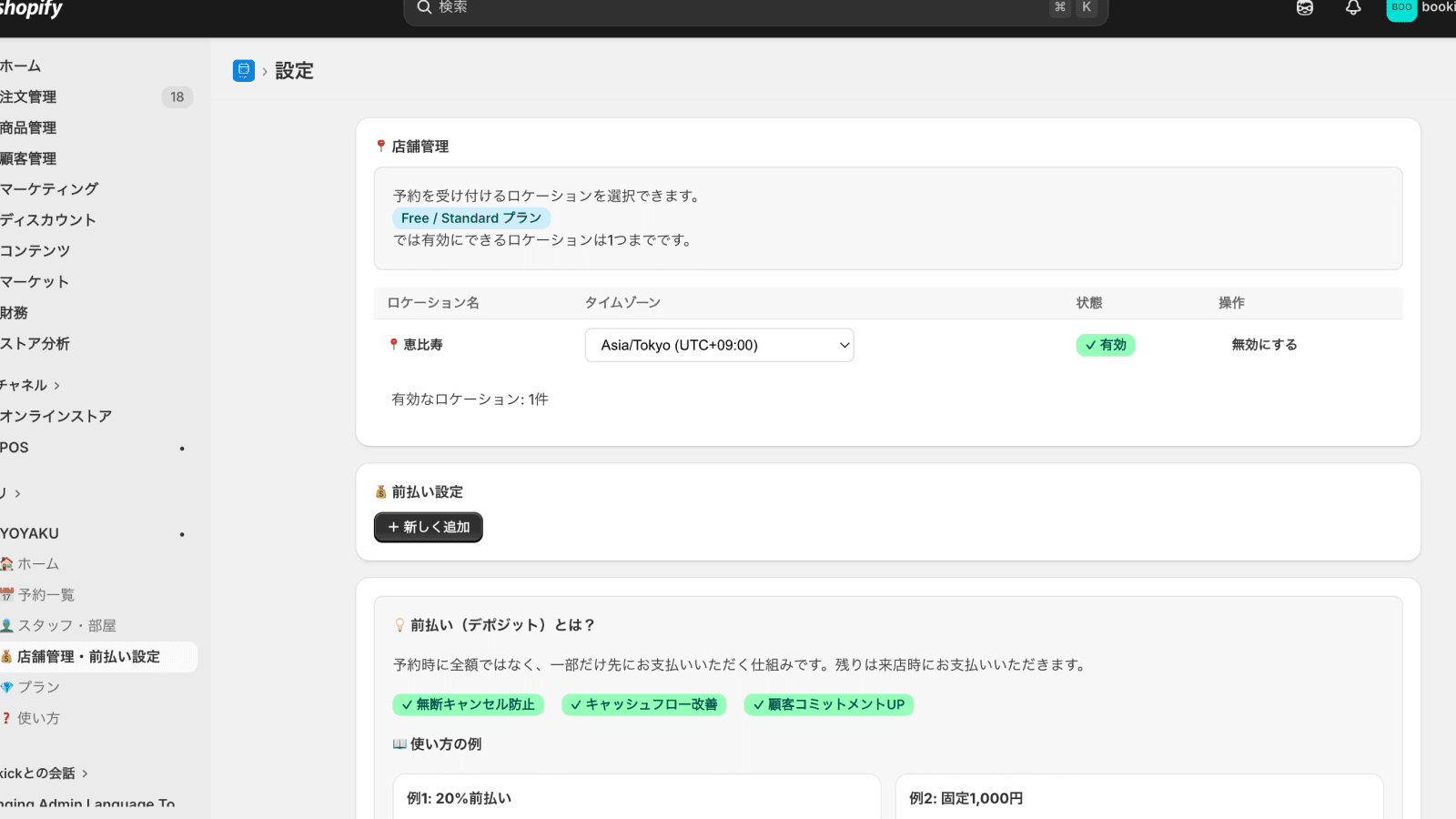Select スタッフ・部屋 in the YOYAKU menu
Viewport: 1456px width, 819px height.
click(59, 625)
